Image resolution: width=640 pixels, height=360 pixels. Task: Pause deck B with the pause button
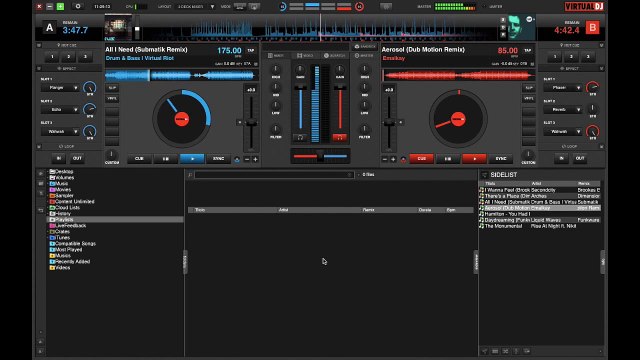(x=448, y=158)
